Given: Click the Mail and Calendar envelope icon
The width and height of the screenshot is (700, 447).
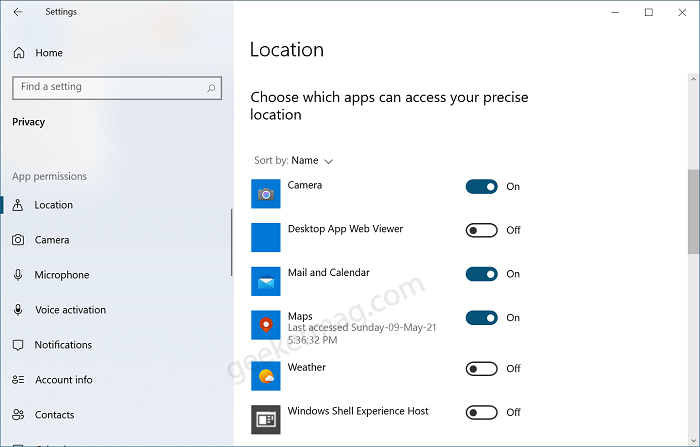Looking at the screenshot, I should [x=266, y=281].
